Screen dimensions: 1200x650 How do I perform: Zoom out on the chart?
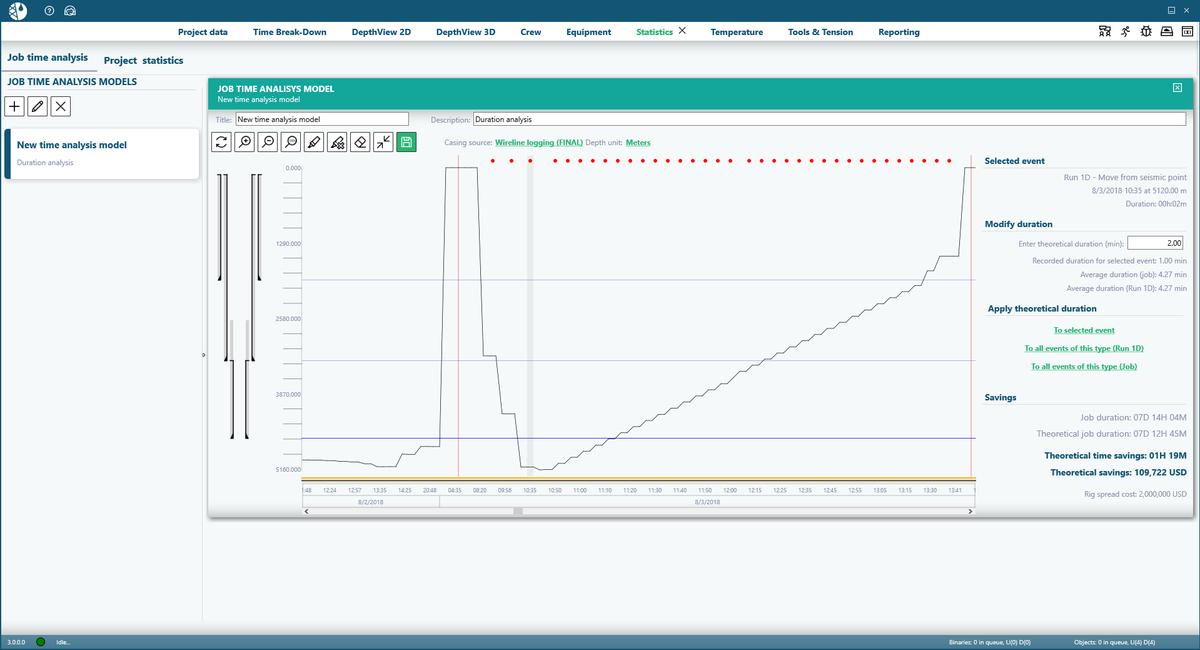point(268,143)
